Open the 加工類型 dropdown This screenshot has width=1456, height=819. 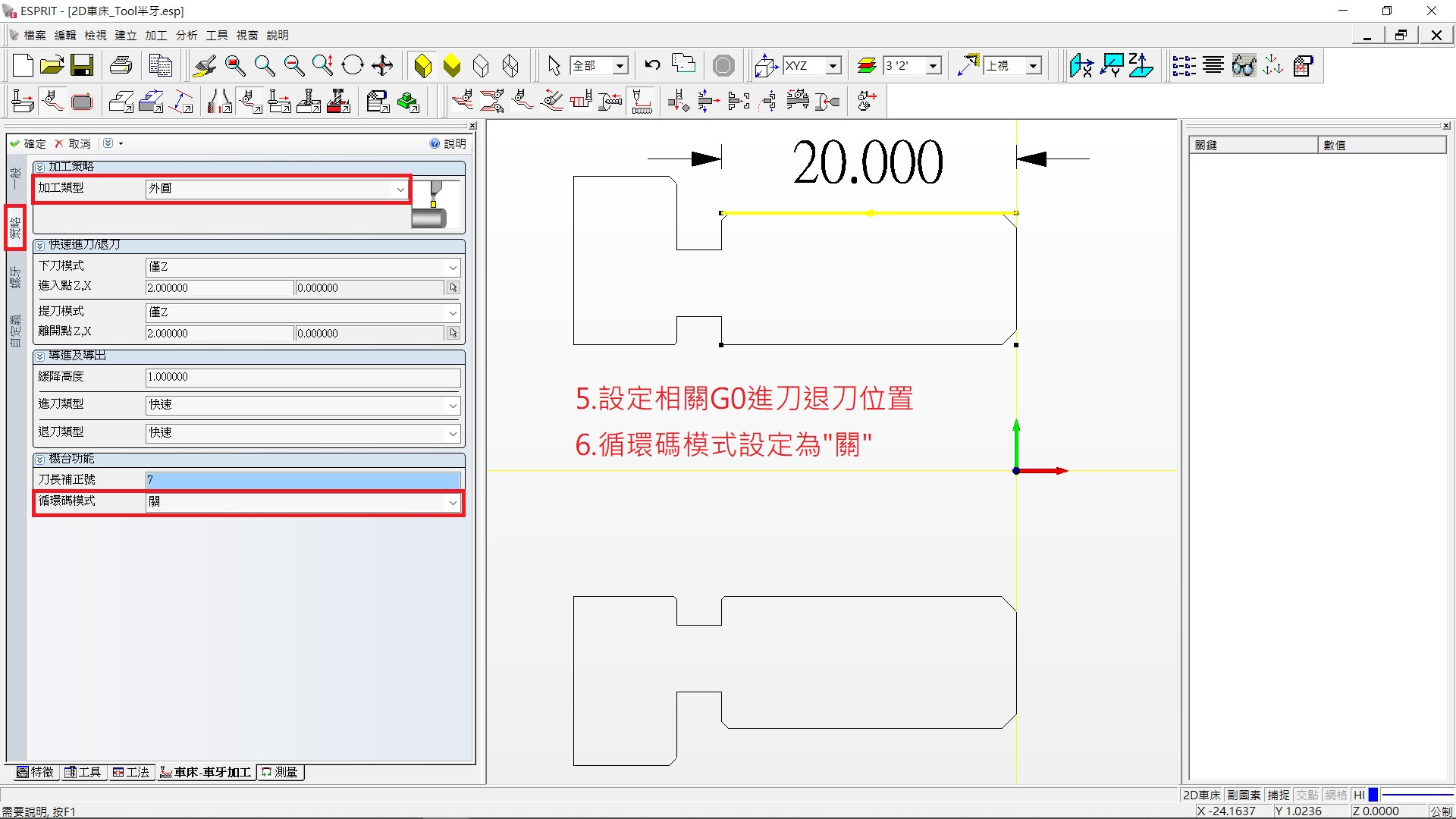(400, 189)
